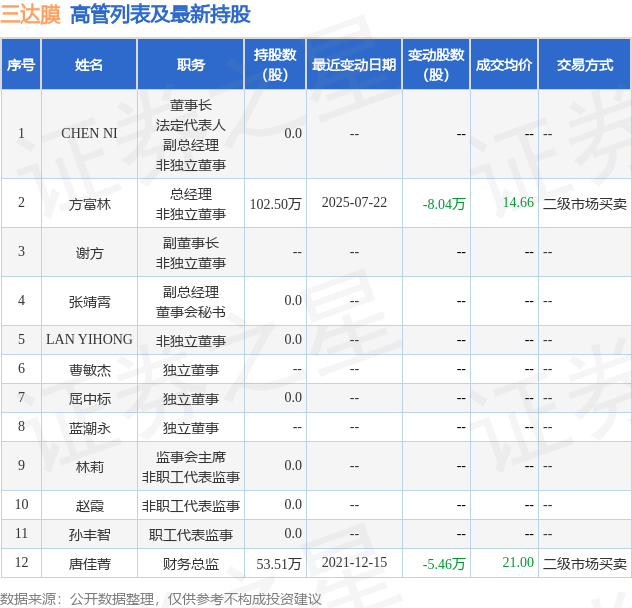The image size is (632, 608).
Task: Select the name 赵霞
Action: click(x=89, y=506)
